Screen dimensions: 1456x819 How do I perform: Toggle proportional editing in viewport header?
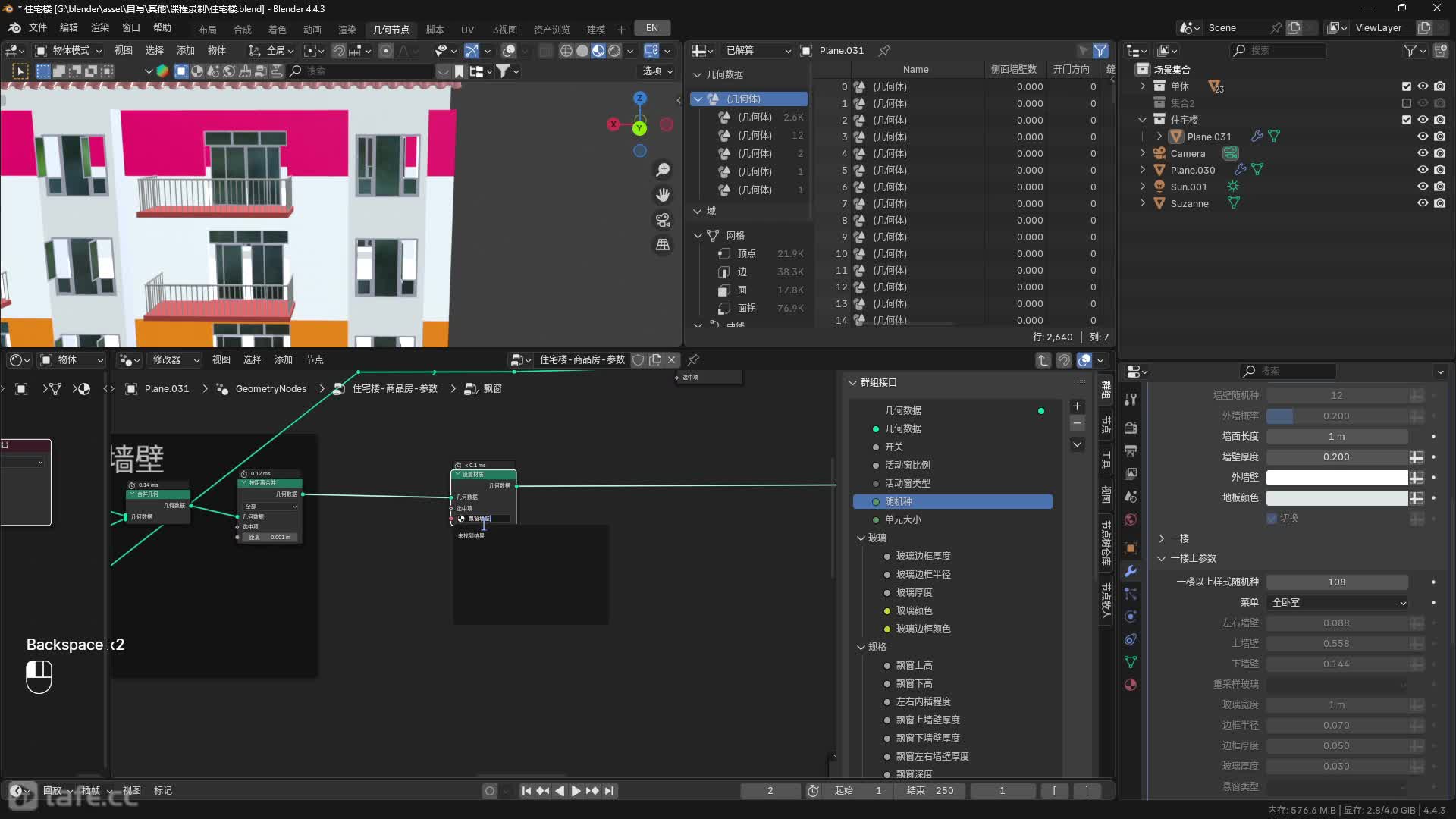tap(386, 51)
